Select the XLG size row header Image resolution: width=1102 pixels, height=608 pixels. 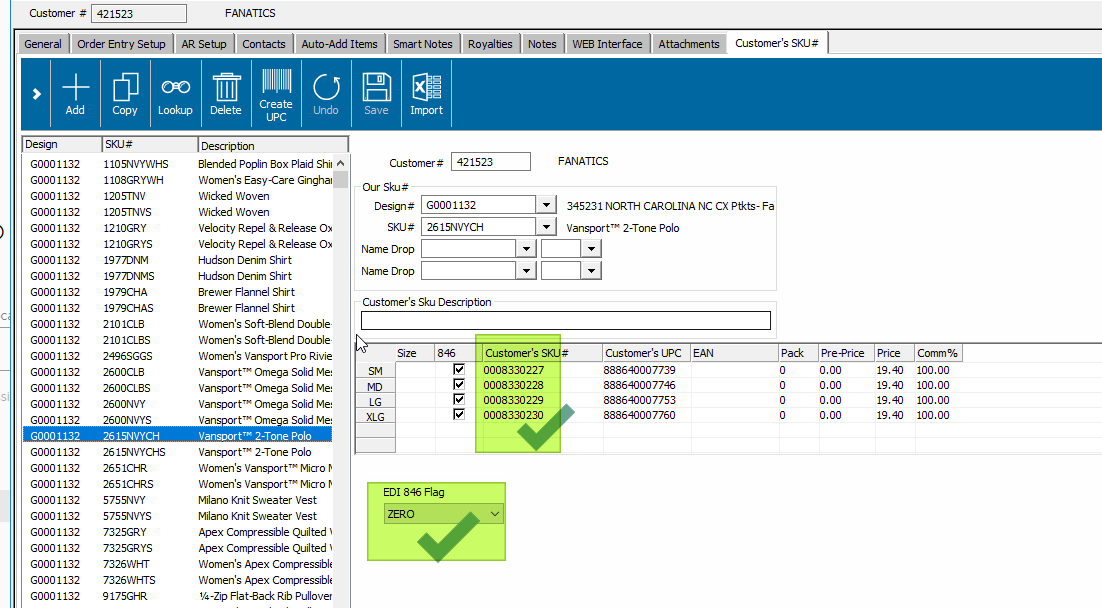pos(375,416)
